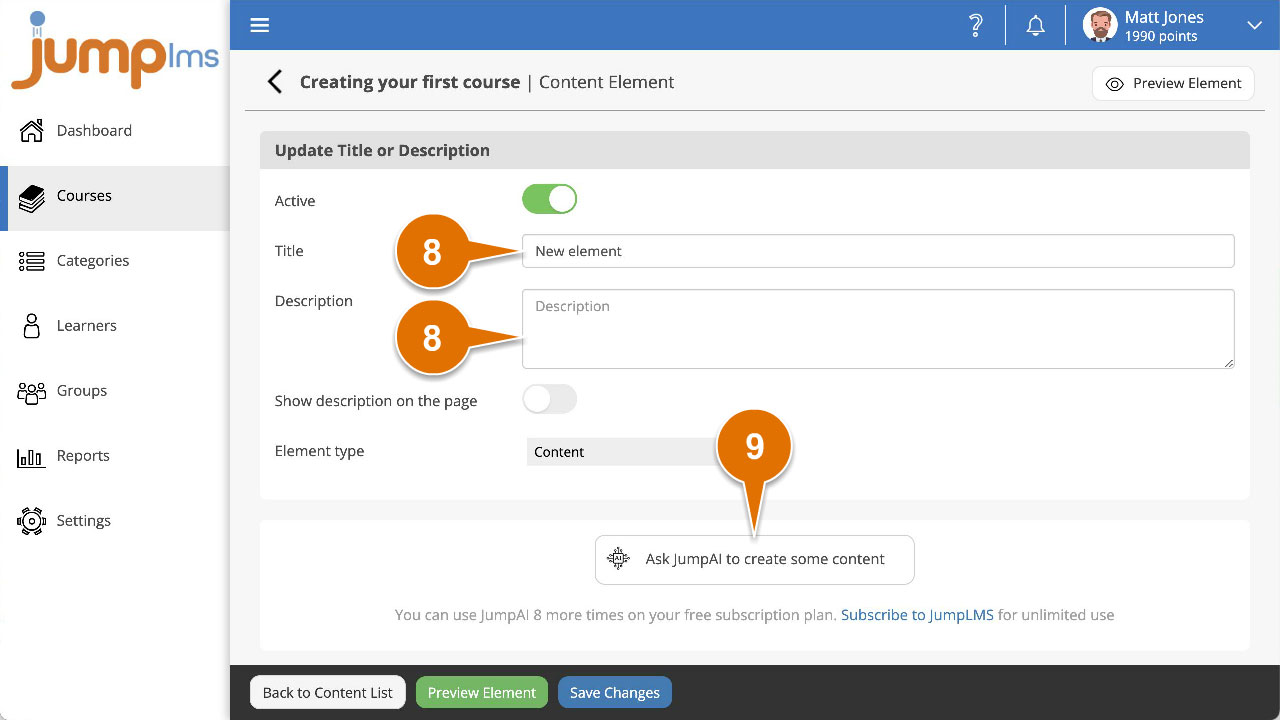Open the hamburger navigation menu
Image resolution: width=1280 pixels, height=720 pixels.
tap(259, 25)
